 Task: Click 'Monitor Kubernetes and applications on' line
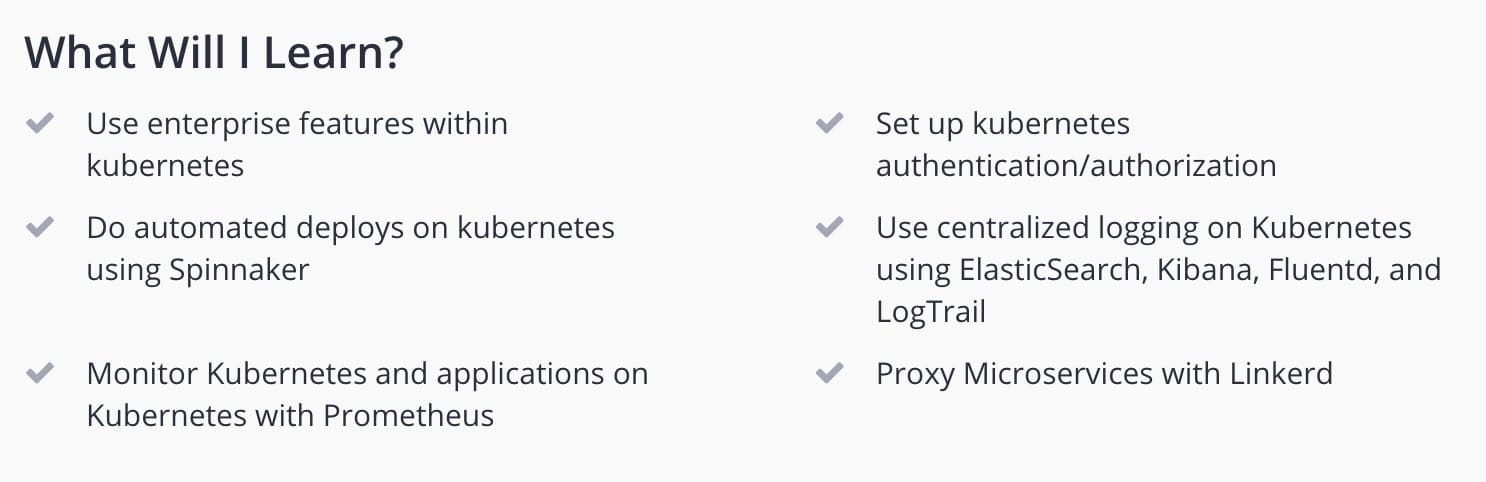click(367, 374)
